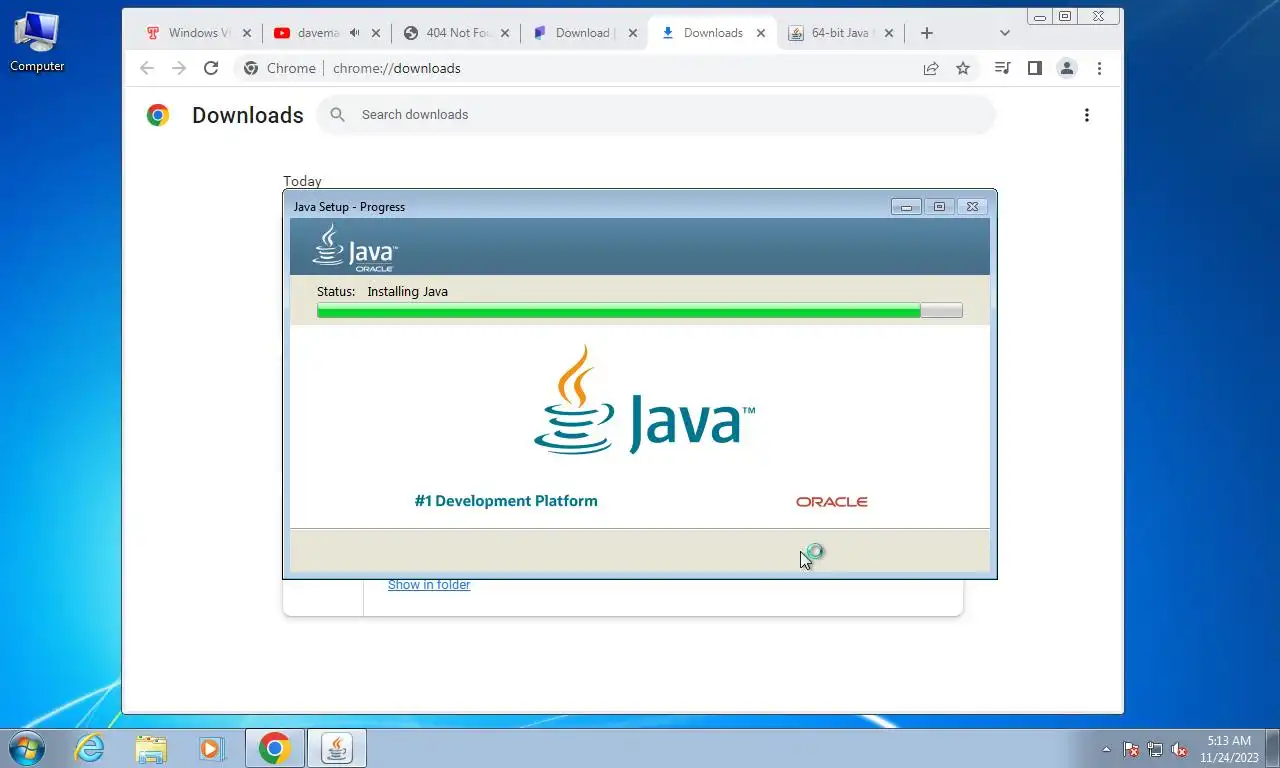Image resolution: width=1280 pixels, height=768 pixels.
Task: Minimize the Chrome window
Action: point(1041,16)
